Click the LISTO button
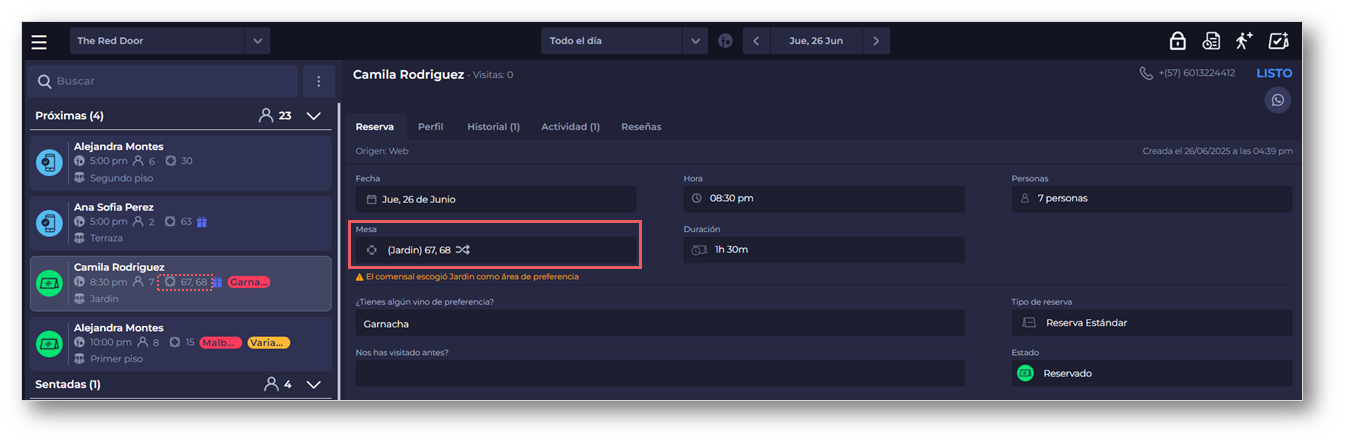This screenshot has width=1345, height=443. click(x=1274, y=73)
